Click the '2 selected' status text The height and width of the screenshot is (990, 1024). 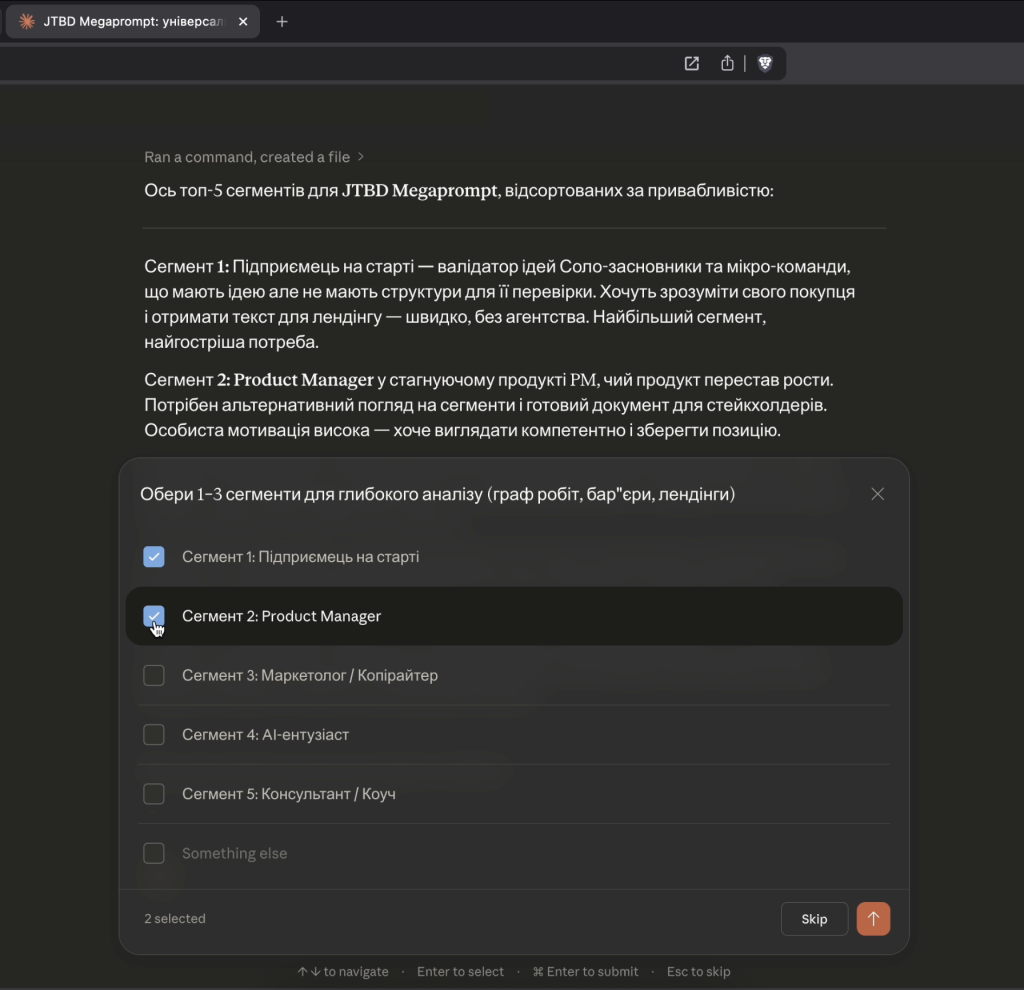tap(175, 918)
